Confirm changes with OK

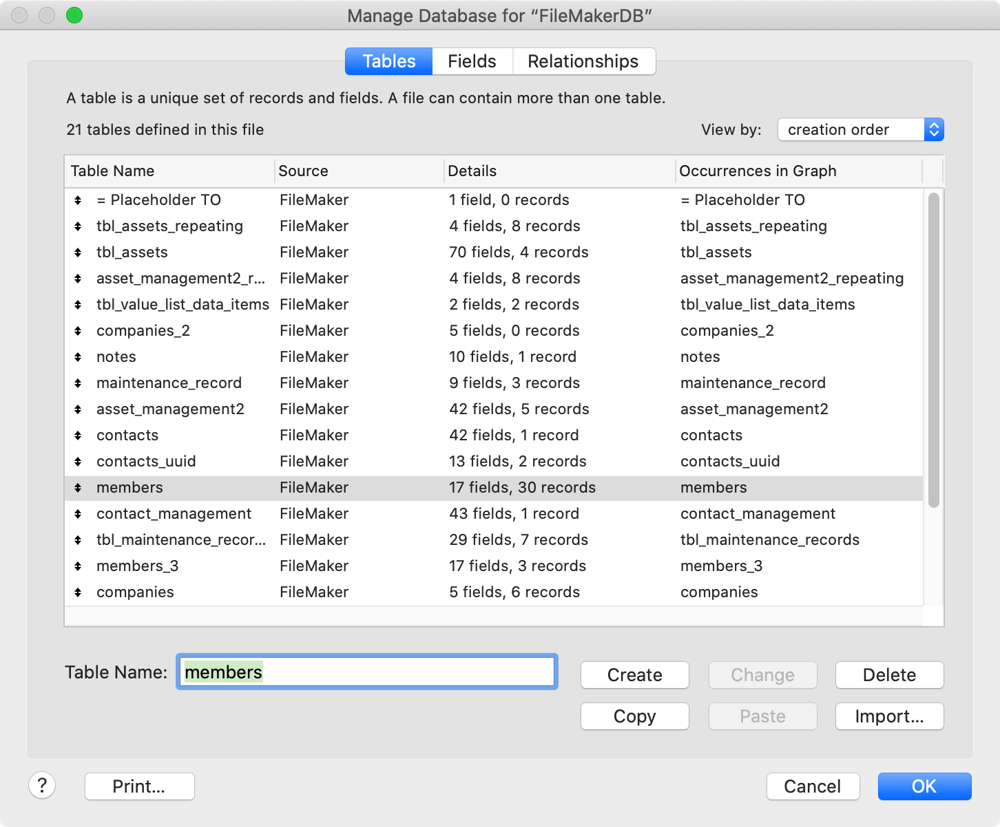click(x=924, y=786)
